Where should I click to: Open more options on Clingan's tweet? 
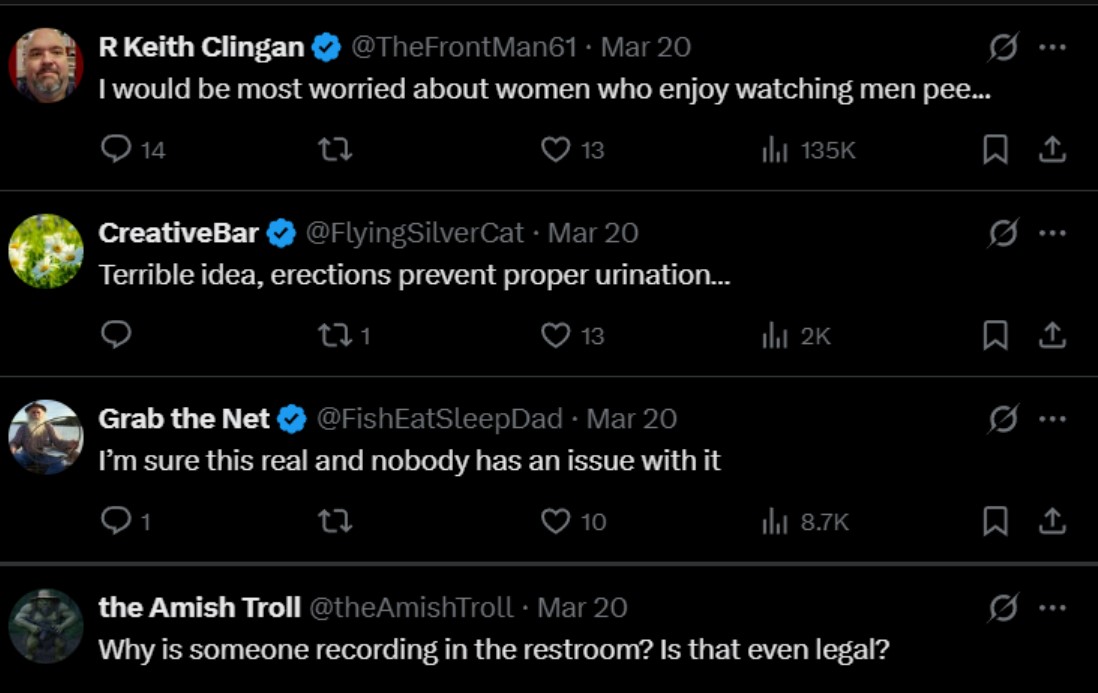(1052, 47)
